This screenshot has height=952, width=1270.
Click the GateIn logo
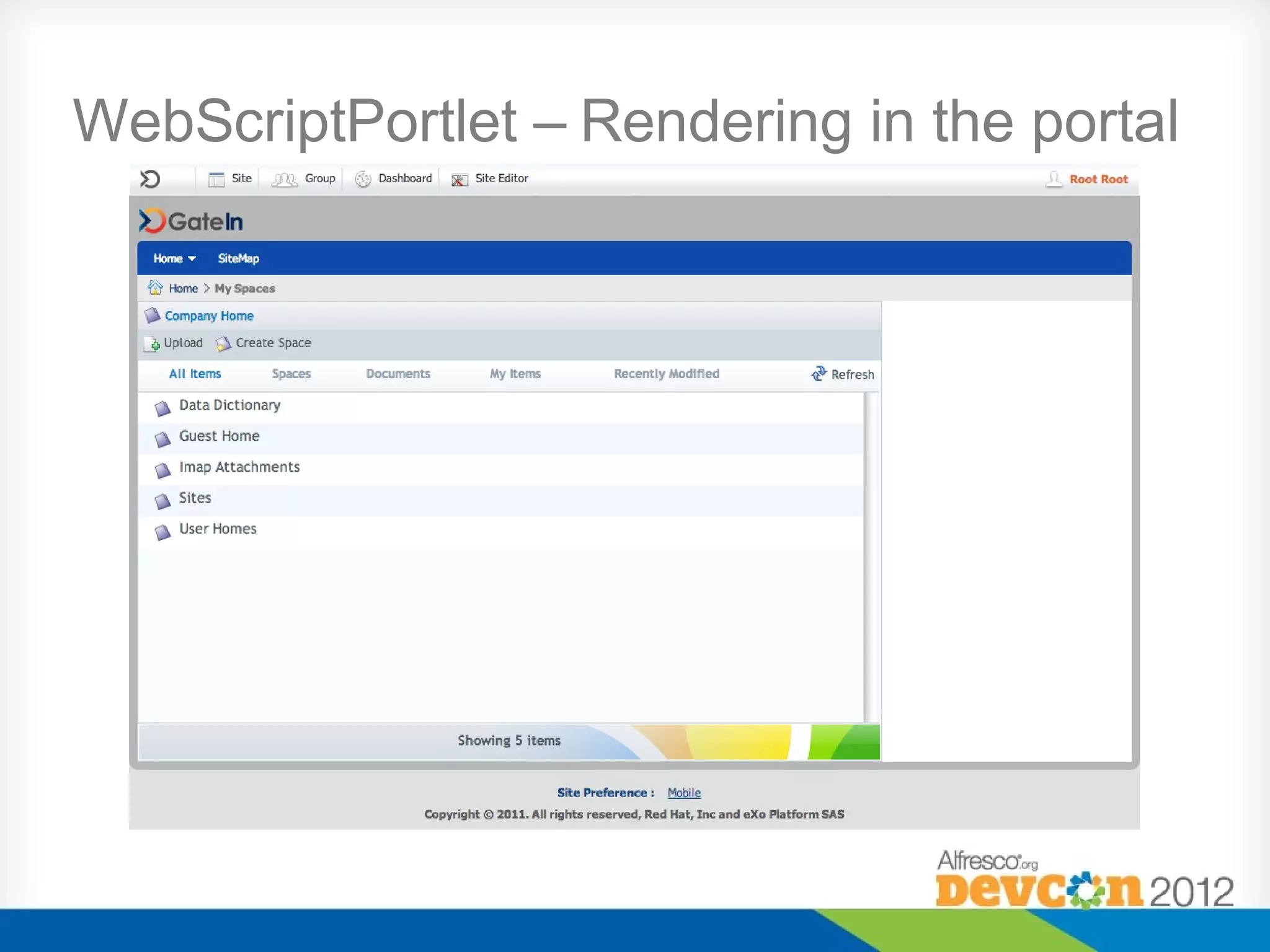[191, 221]
